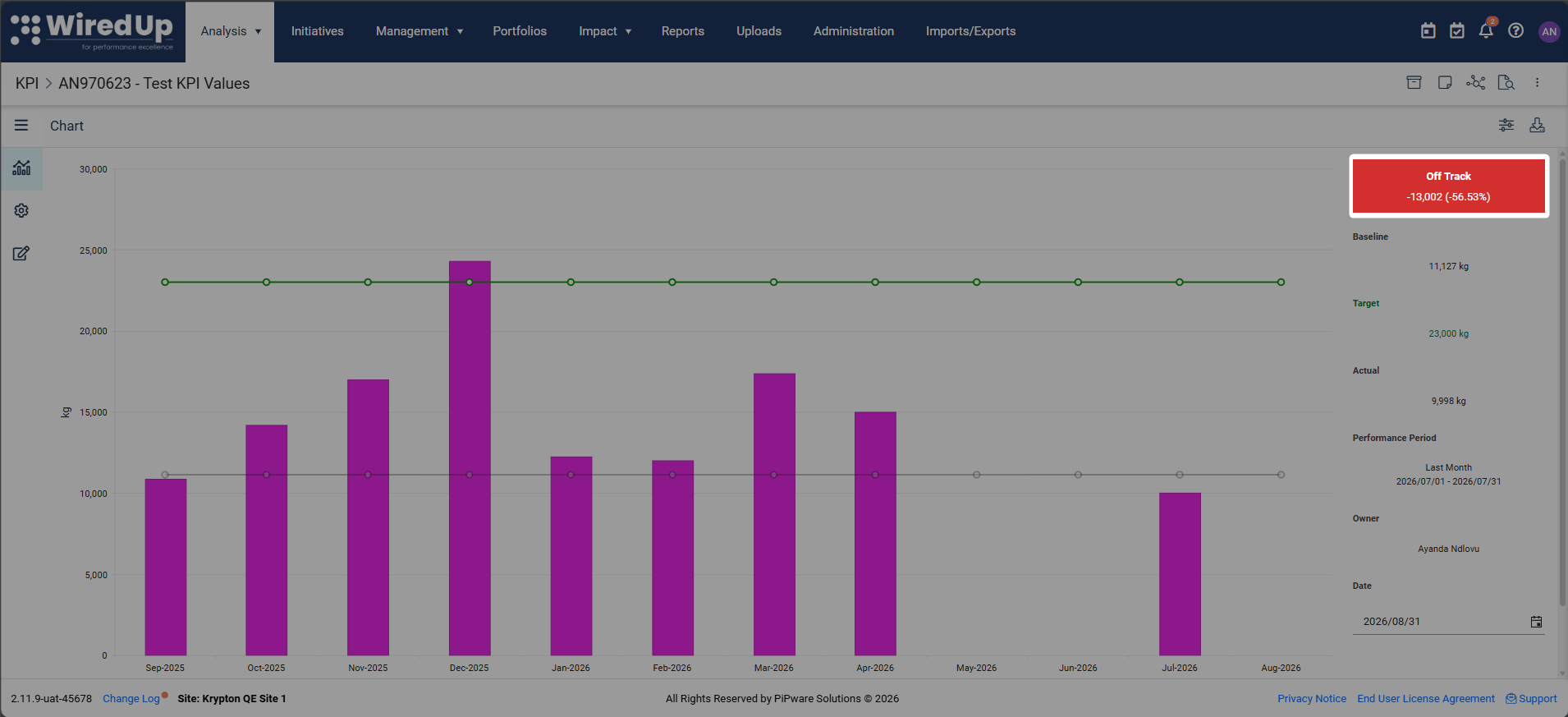Open the AN user avatar menu
Image resolution: width=1568 pixels, height=717 pixels.
1549,31
